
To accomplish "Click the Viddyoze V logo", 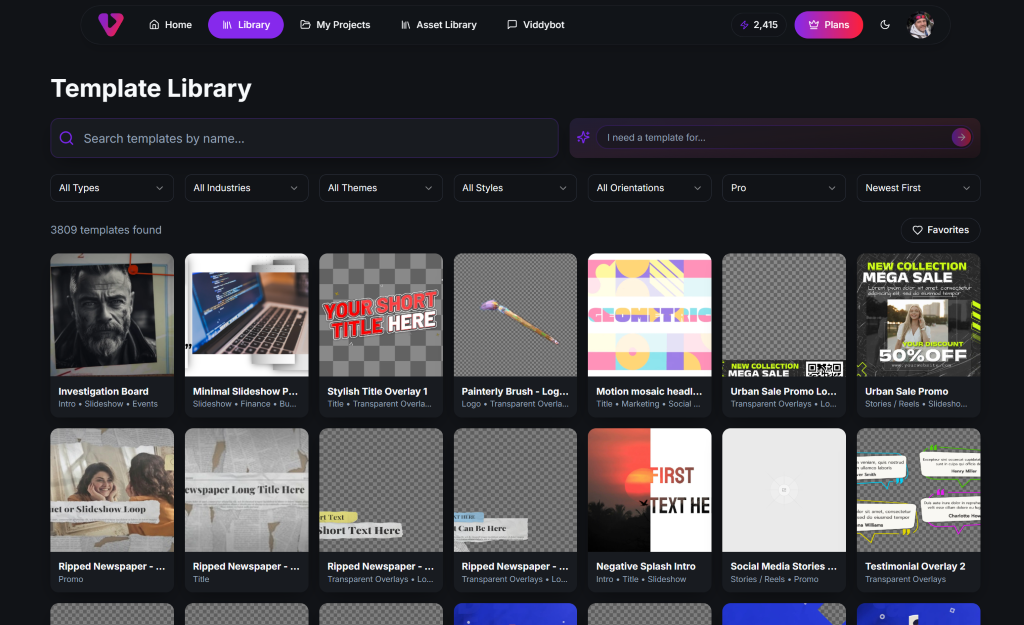I will point(110,25).
